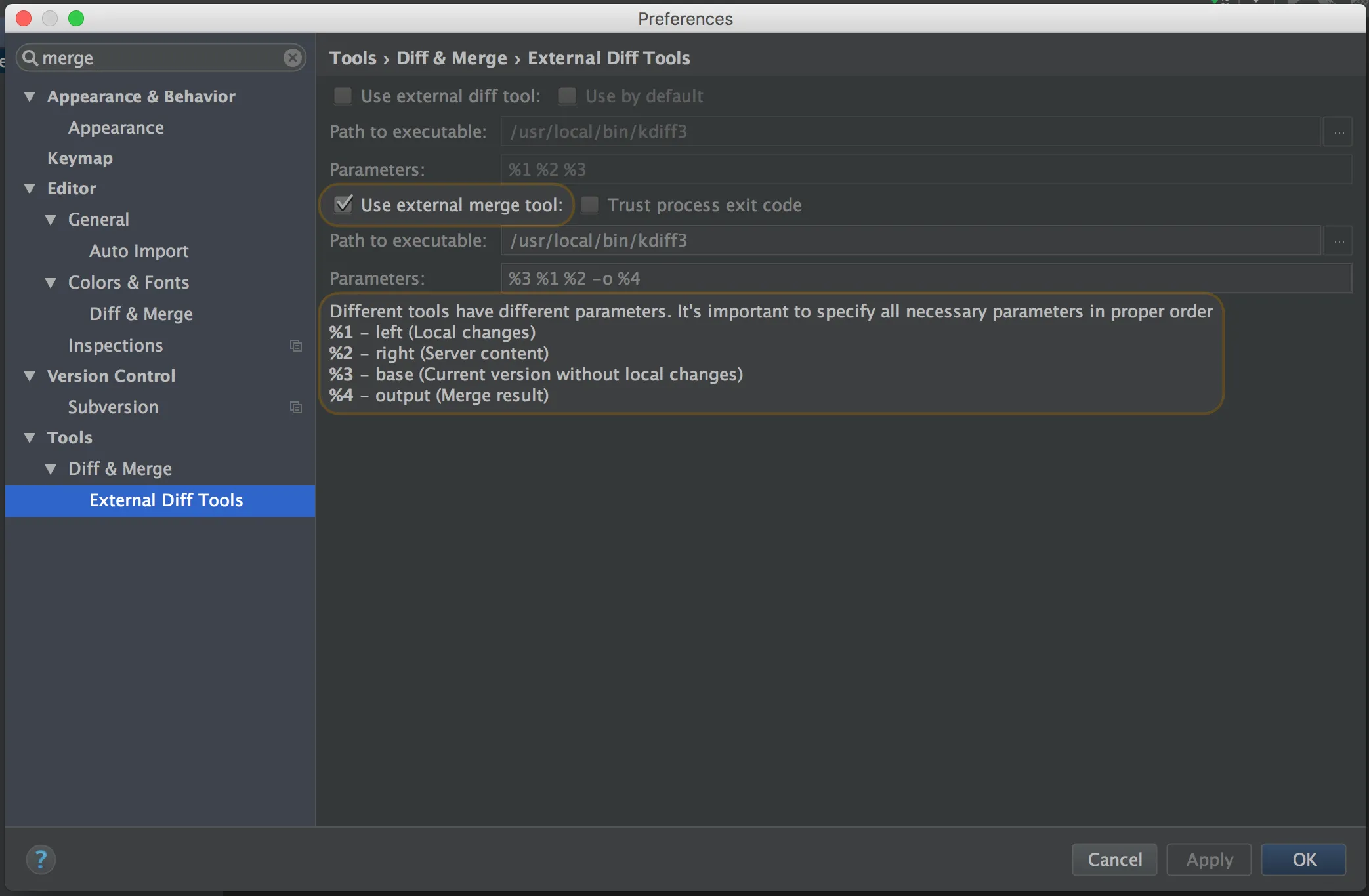Collapse the Colors & Fonts node
Image resolution: width=1369 pixels, height=896 pixels.
pos(51,283)
